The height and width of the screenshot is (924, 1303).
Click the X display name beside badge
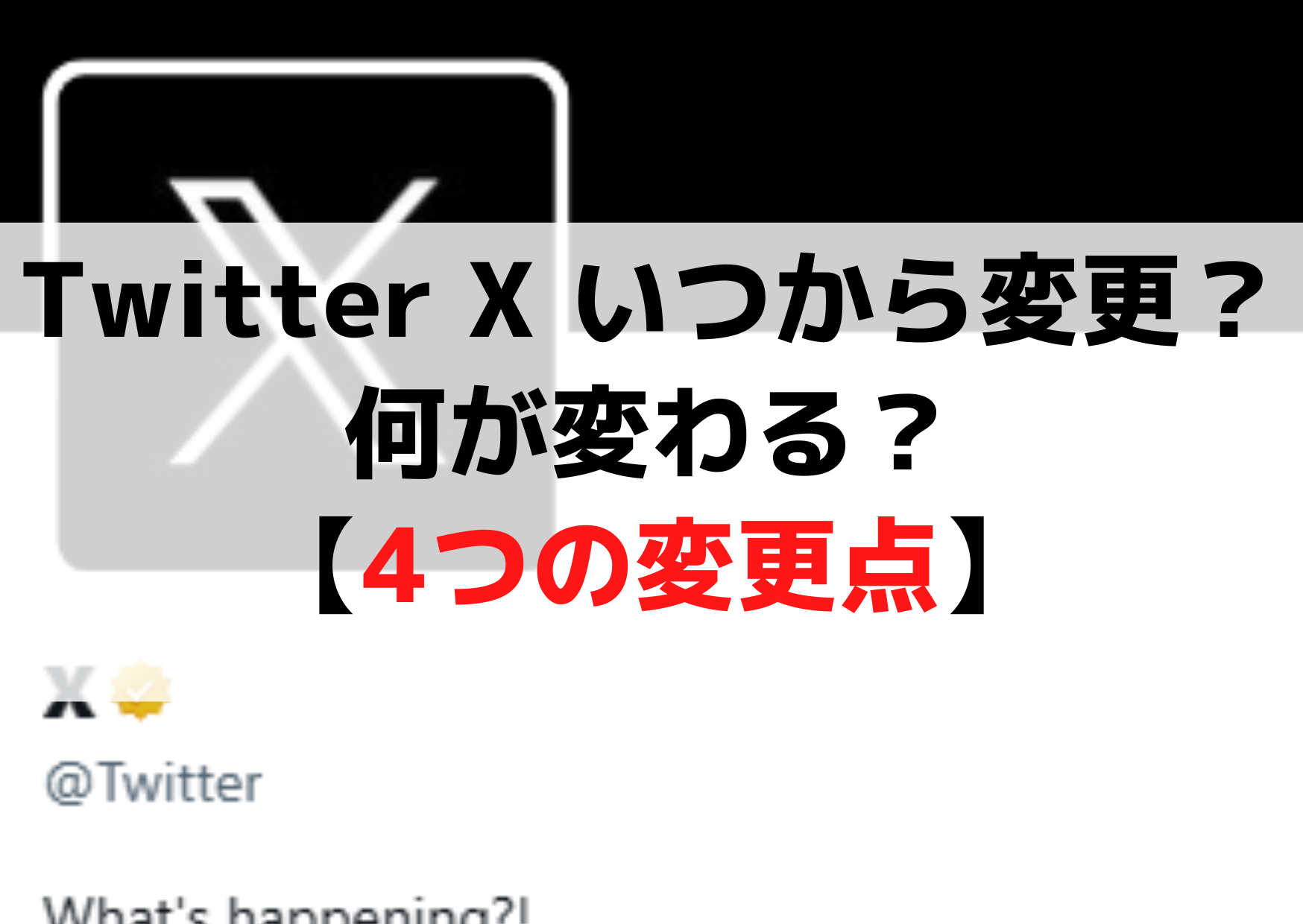point(69,692)
